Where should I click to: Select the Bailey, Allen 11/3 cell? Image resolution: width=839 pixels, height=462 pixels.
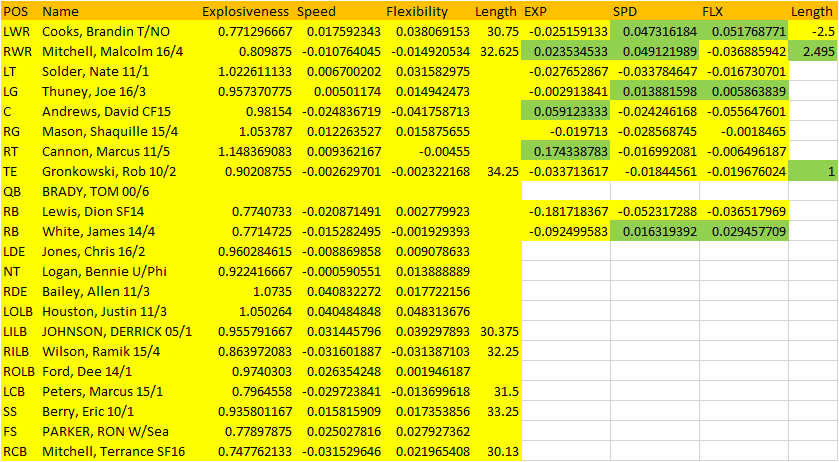96,292
